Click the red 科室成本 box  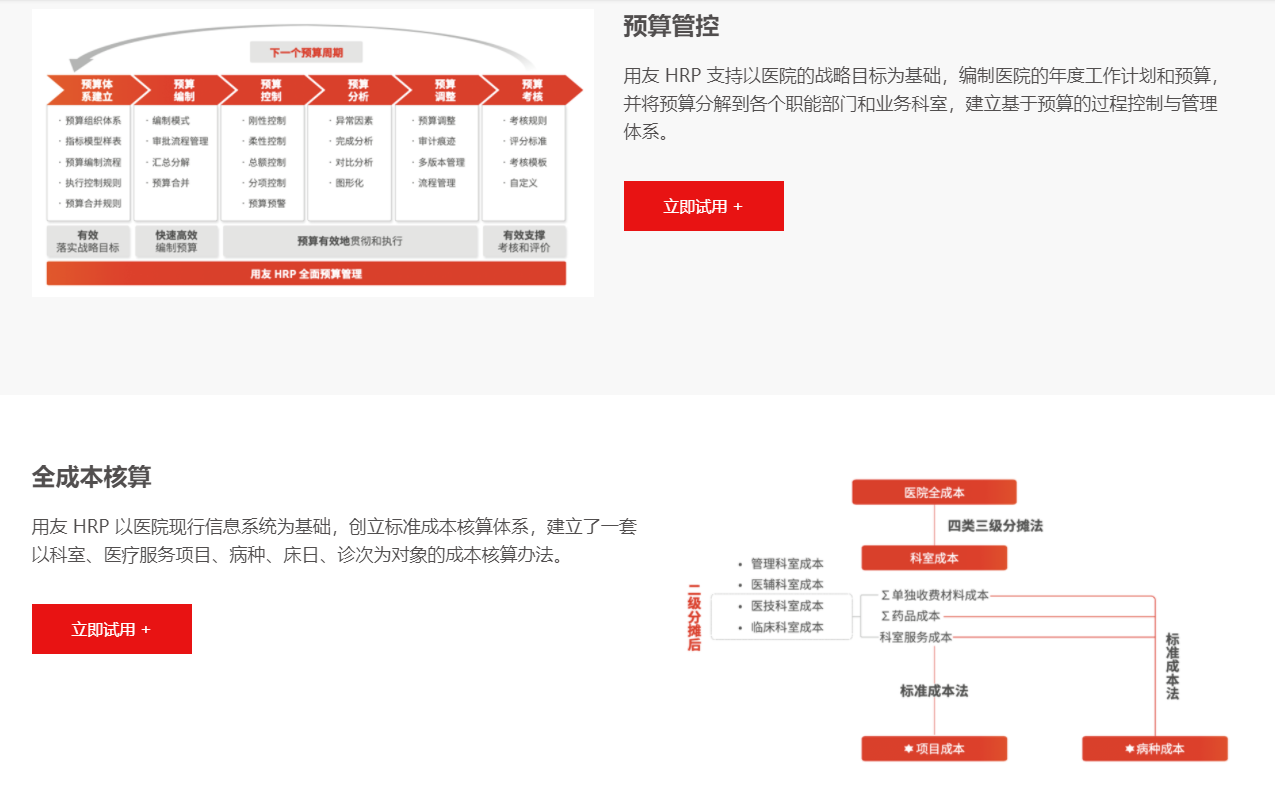pos(934,558)
